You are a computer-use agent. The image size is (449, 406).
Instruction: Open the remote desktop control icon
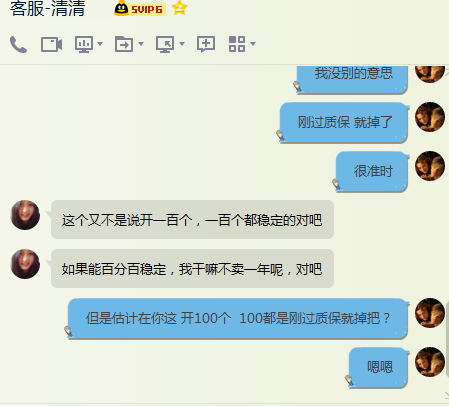click(x=165, y=44)
